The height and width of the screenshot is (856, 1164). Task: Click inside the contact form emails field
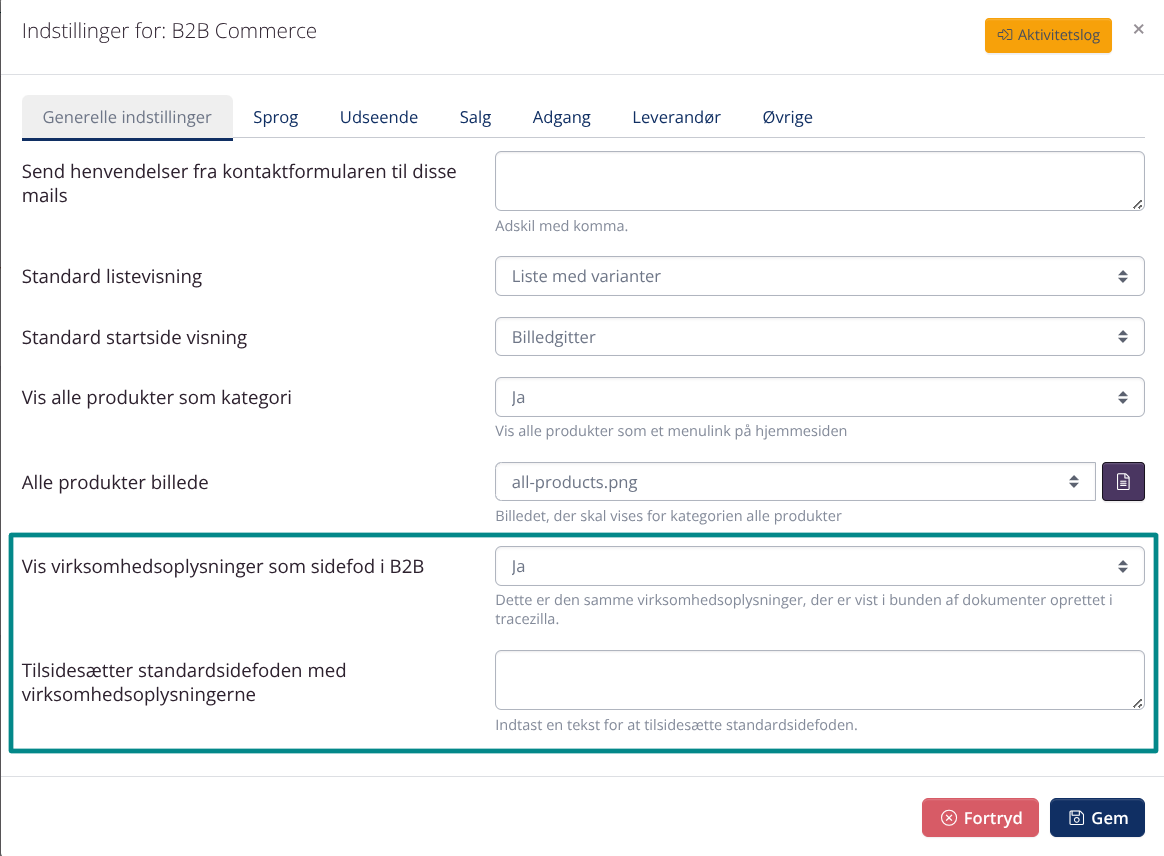[x=819, y=181]
